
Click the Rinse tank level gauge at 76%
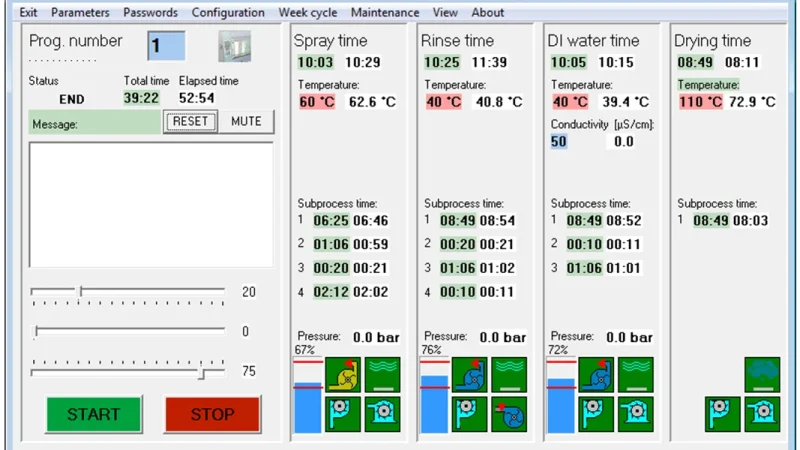coord(434,395)
